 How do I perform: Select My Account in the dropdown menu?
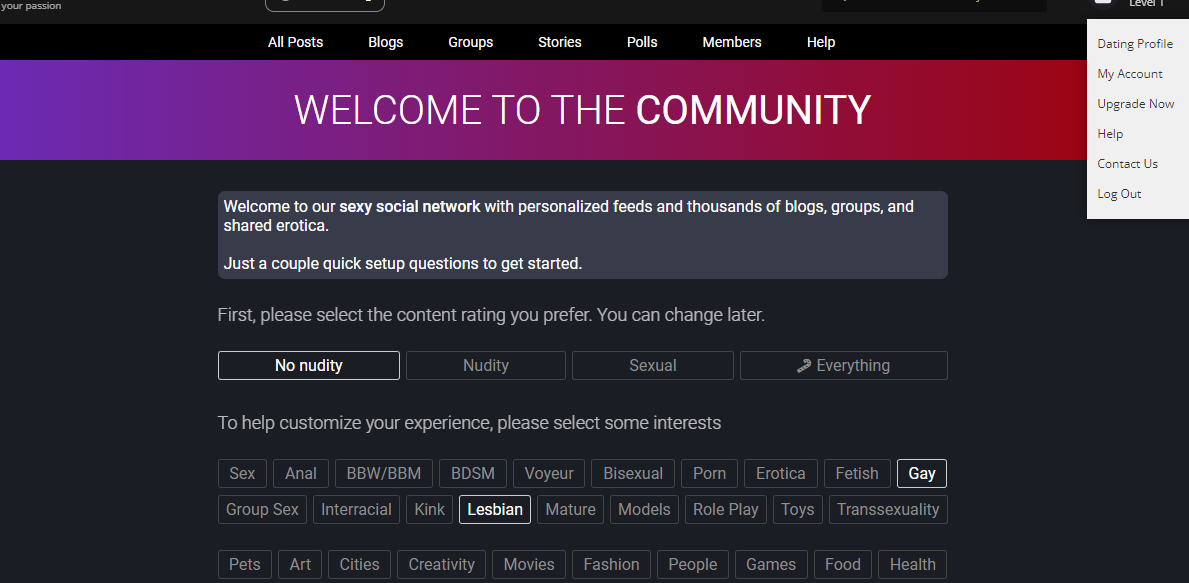click(x=1129, y=74)
